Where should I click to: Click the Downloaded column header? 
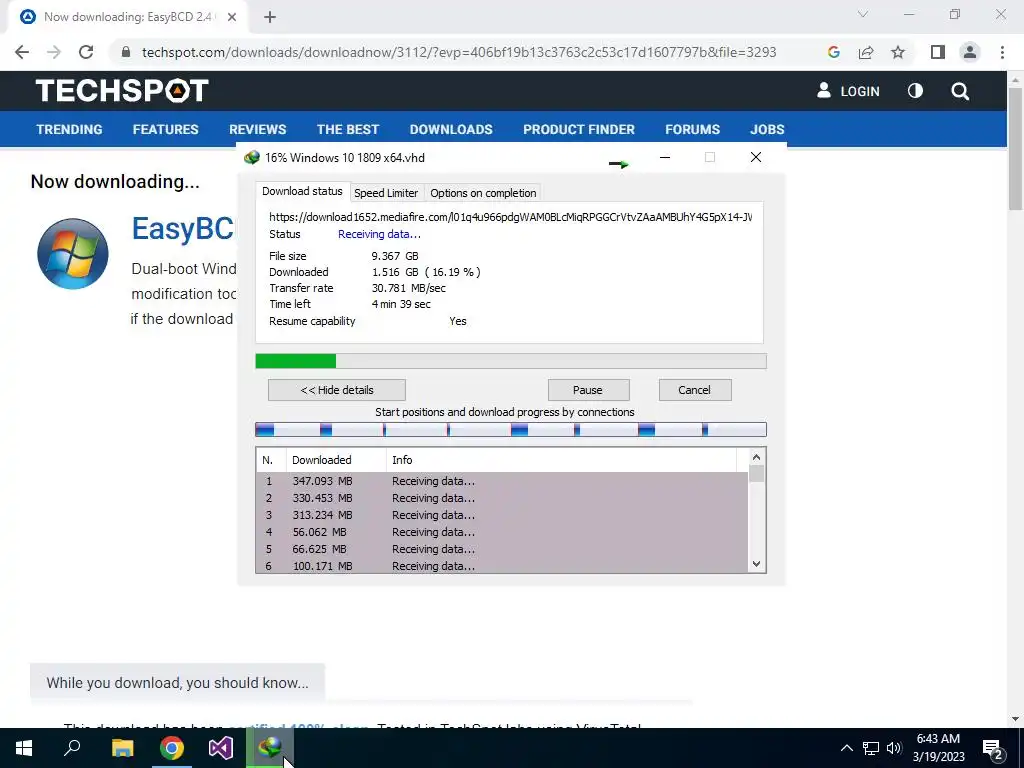point(336,460)
